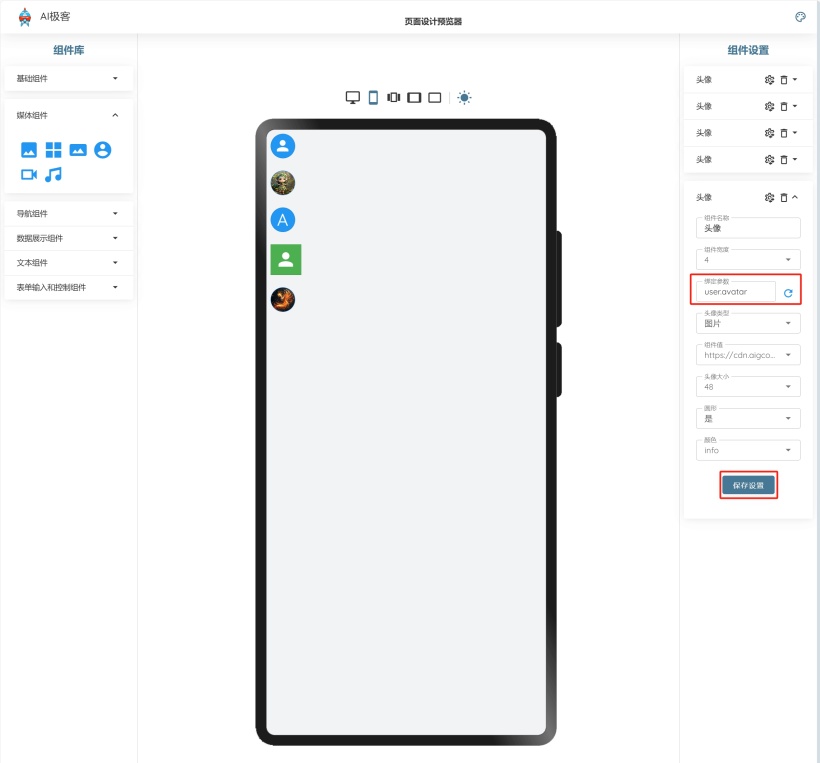Image resolution: width=820 pixels, height=763 pixels.
Task: Expand the 导航组件 category
Action: coord(67,213)
